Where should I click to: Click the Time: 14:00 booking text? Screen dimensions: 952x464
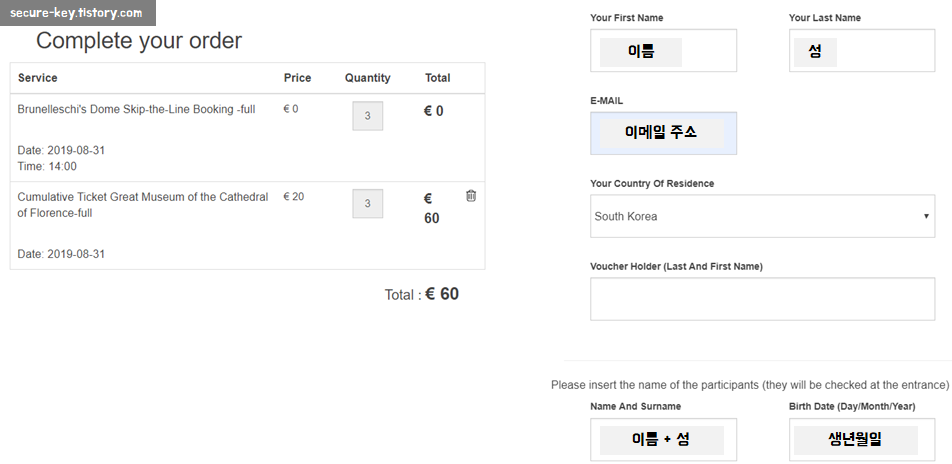tap(47, 166)
